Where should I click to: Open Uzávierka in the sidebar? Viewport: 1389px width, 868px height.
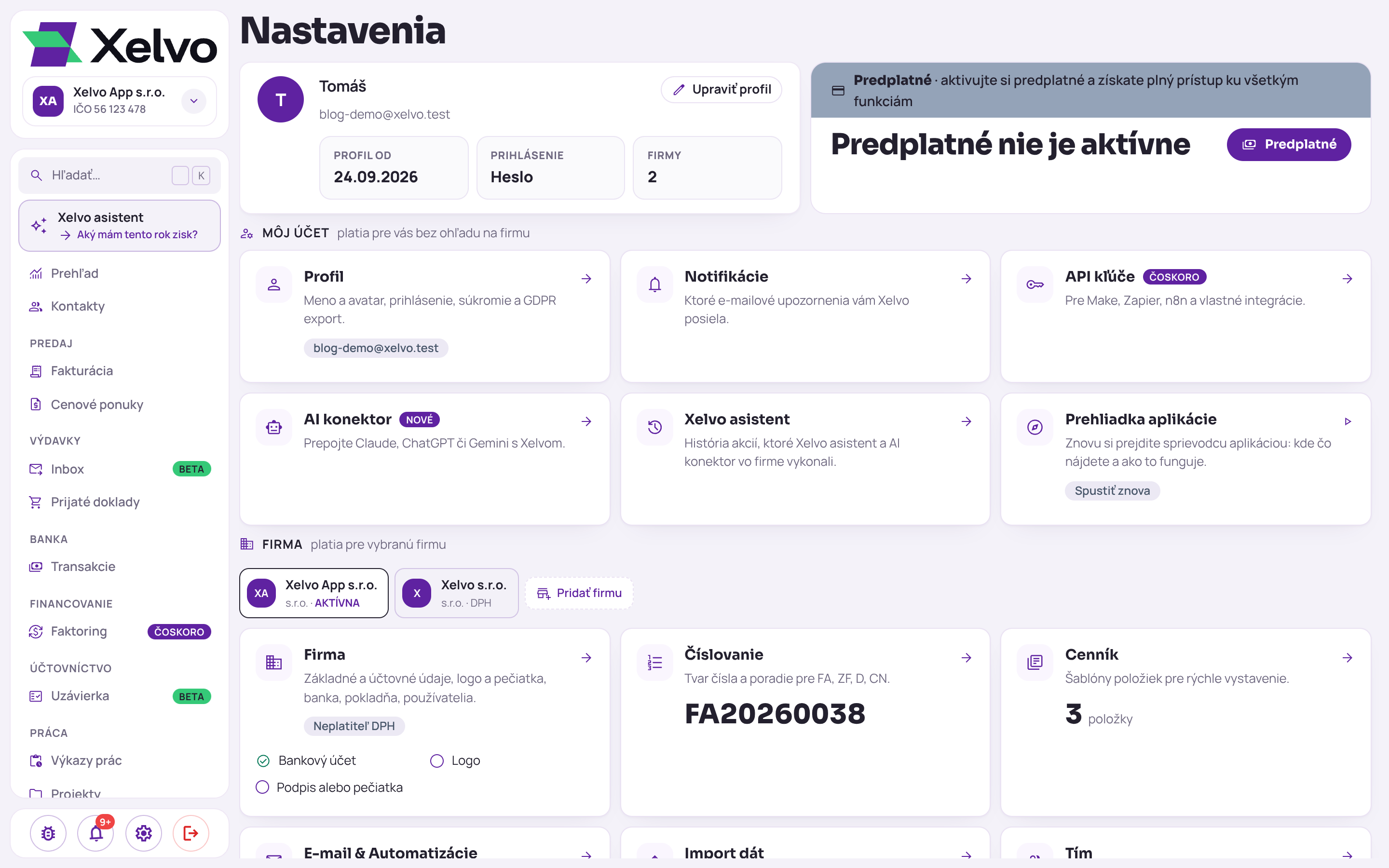pyautogui.click(x=120, y=696)
